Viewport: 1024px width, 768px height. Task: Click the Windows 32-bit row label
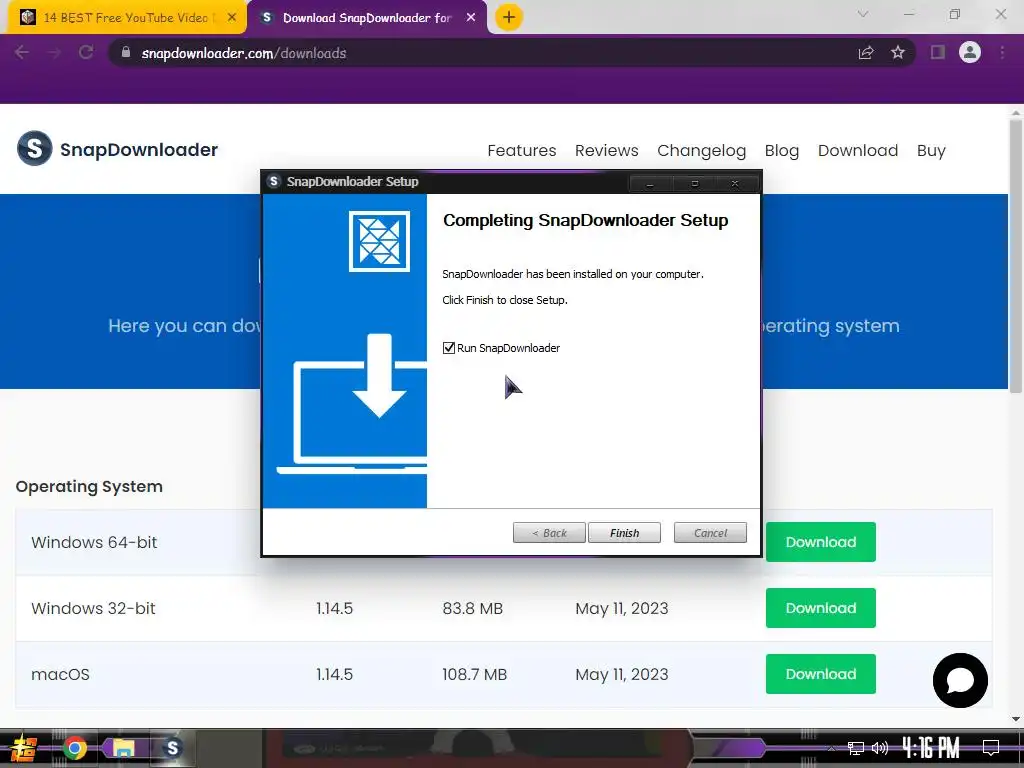[93, 609]
